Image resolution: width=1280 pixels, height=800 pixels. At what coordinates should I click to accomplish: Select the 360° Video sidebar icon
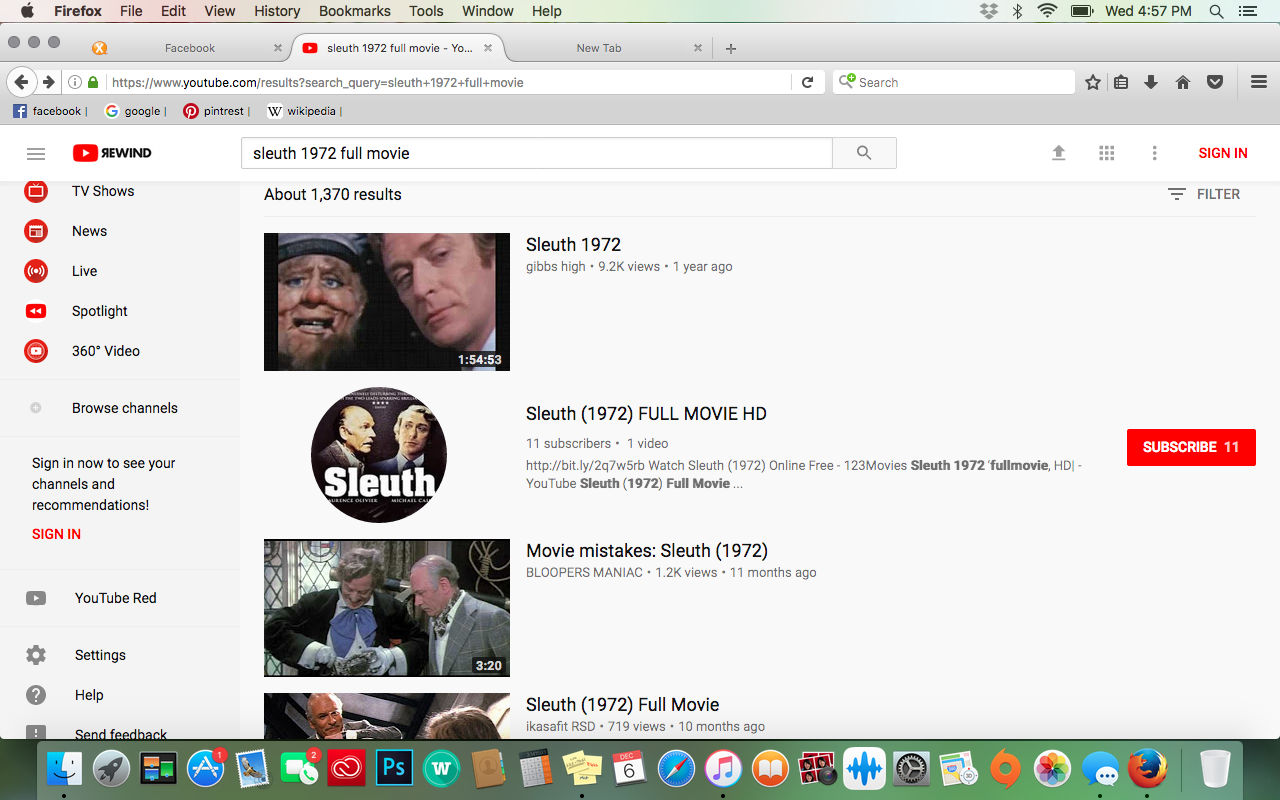pos(36,351)
